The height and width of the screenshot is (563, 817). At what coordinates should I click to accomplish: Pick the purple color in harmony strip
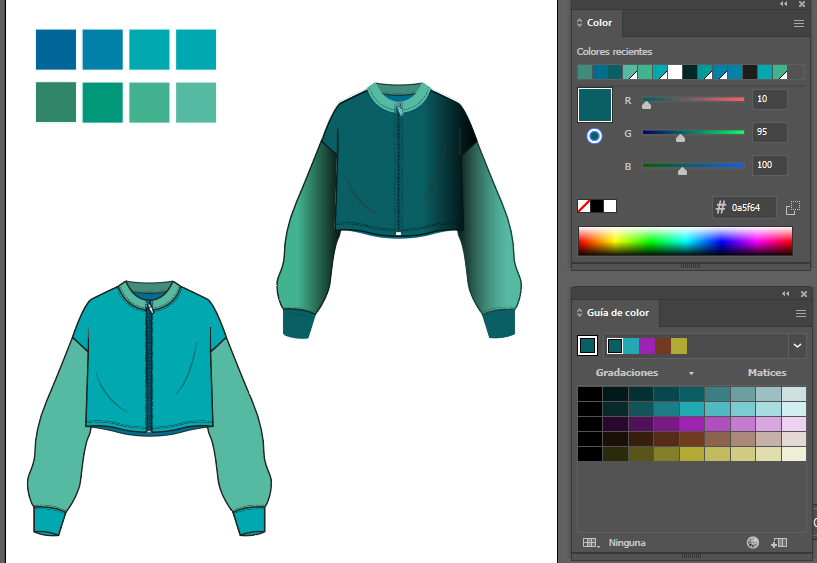(x=647, y=346)
